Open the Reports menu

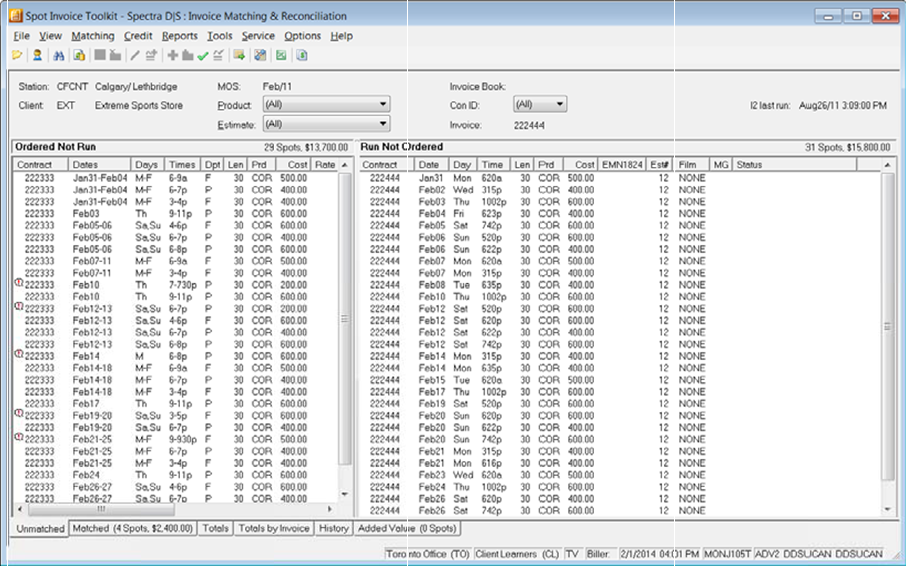coord(180,36)
